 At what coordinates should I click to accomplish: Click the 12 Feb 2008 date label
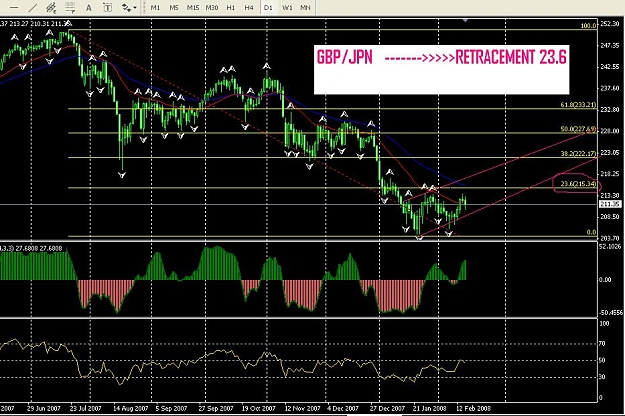[474, 408]
